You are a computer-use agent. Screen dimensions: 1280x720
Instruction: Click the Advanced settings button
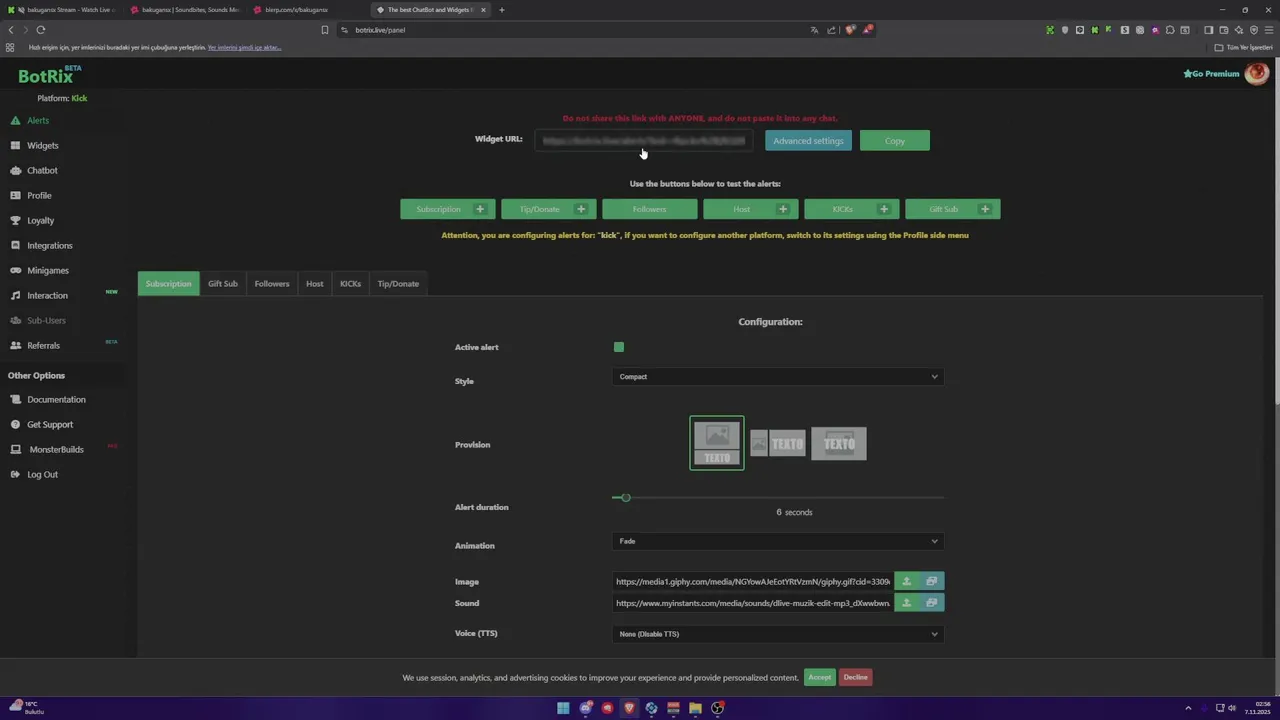click(x=808, y=141)
